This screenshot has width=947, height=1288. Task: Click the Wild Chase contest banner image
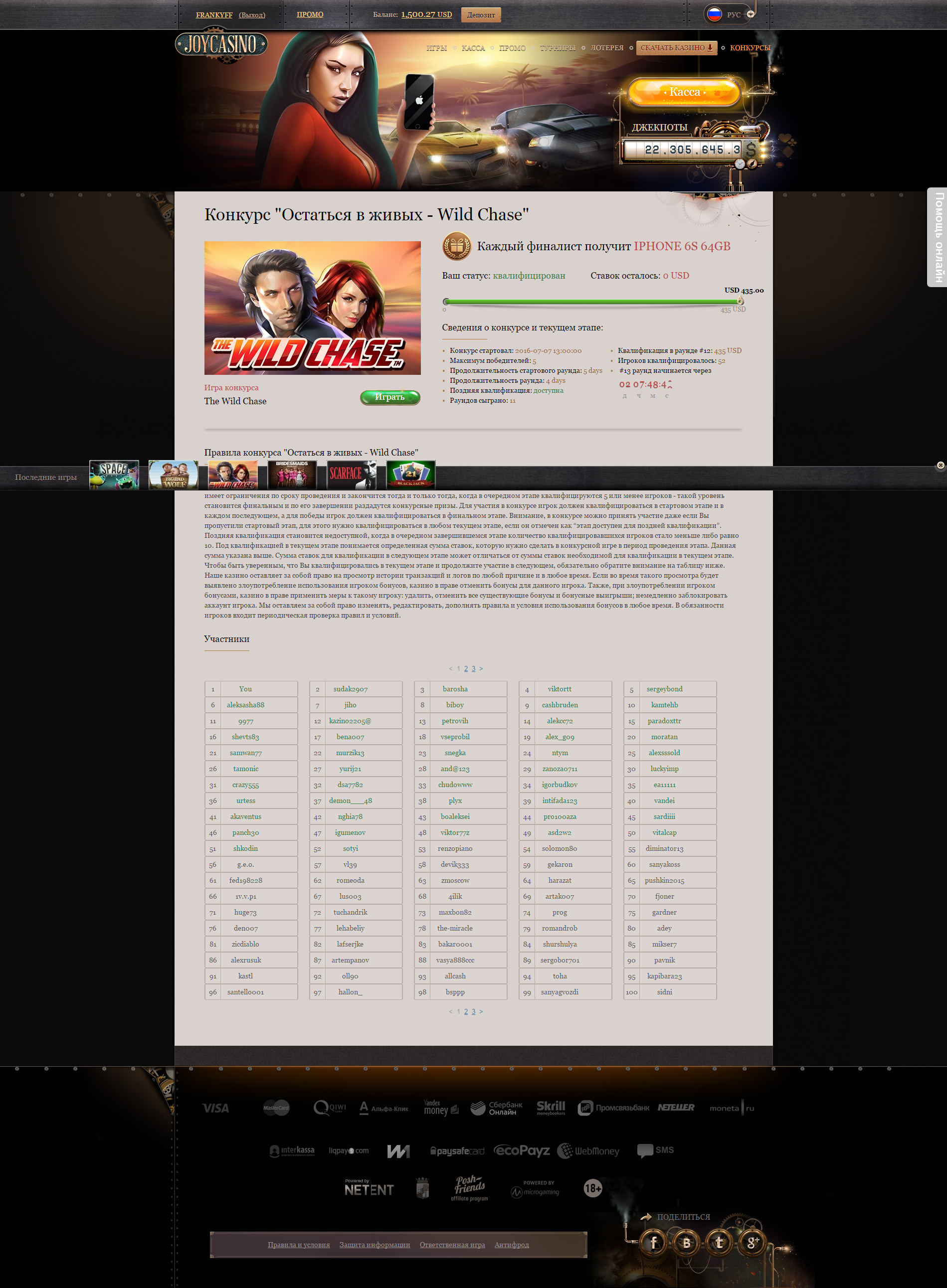coord(312,308)
